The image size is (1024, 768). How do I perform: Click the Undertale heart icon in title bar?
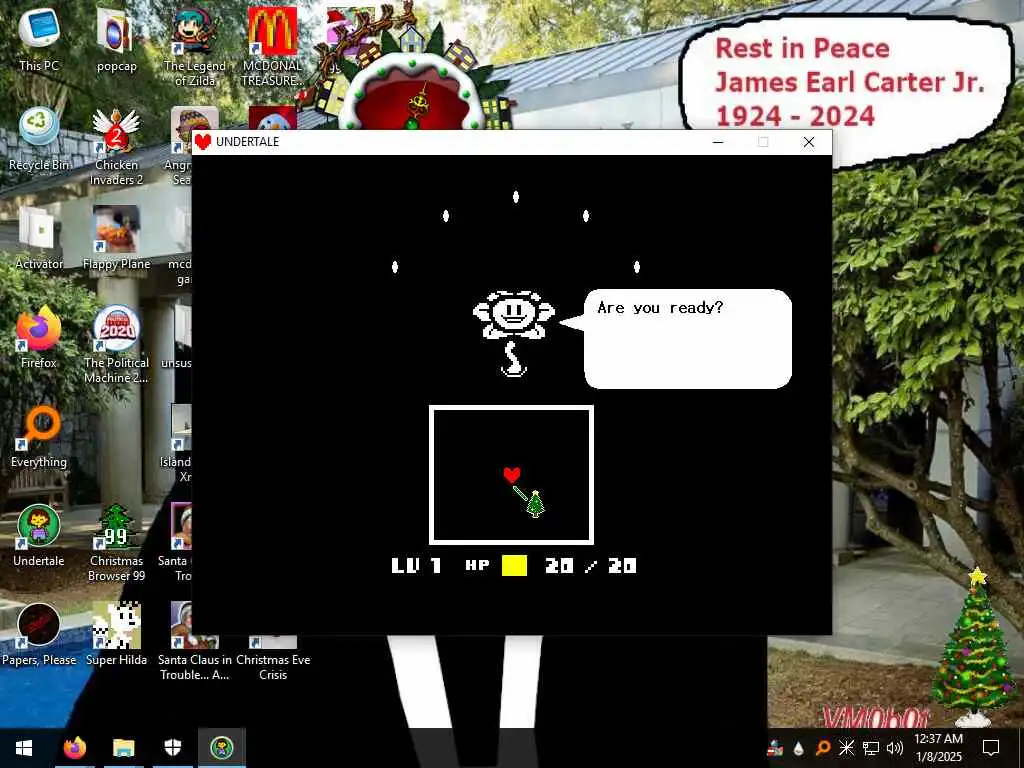click(203, 142)
